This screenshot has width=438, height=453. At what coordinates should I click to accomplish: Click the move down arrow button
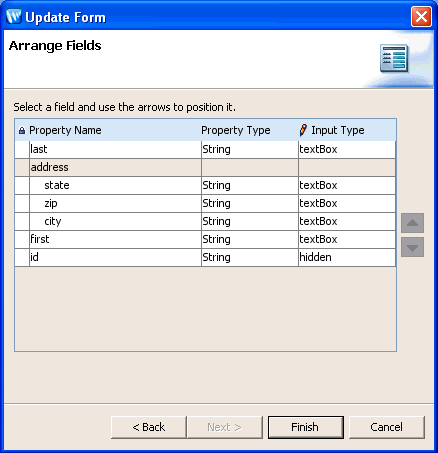[x=412, y=247]
